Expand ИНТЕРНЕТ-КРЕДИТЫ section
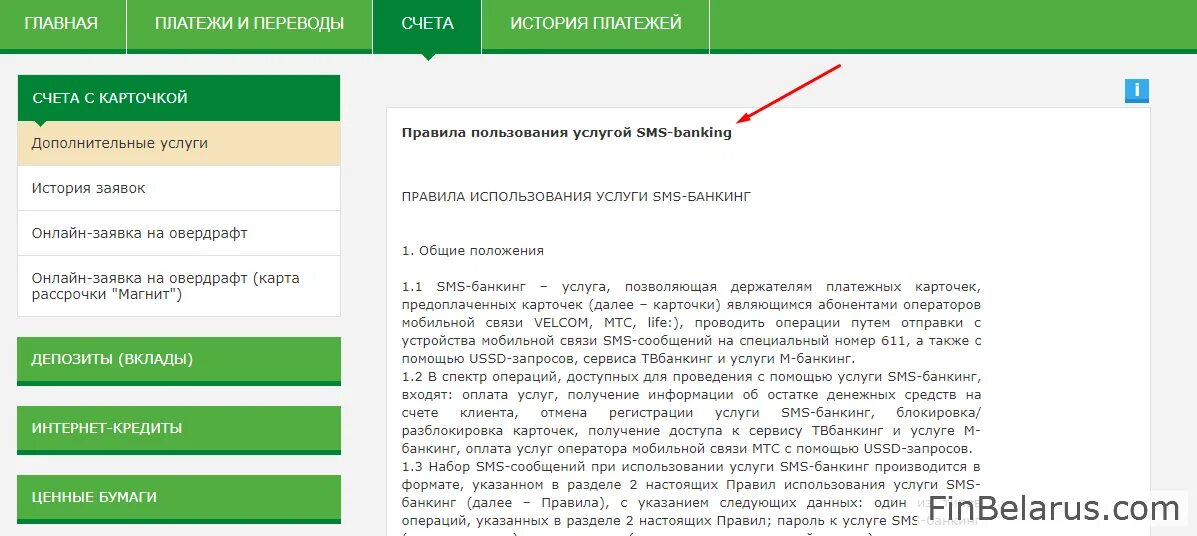Viewport: 1197px width, 536px height. [x=179, y=428]
